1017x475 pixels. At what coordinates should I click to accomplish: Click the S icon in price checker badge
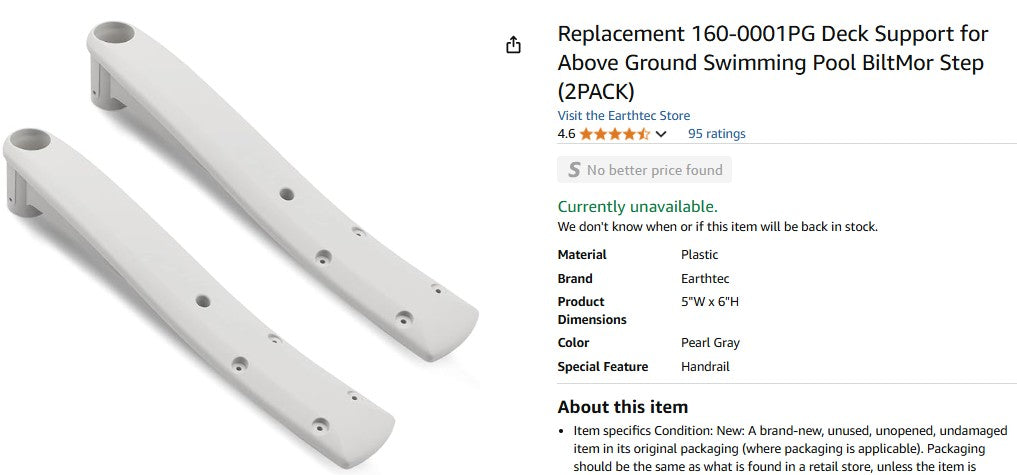[x=574, y=170]
